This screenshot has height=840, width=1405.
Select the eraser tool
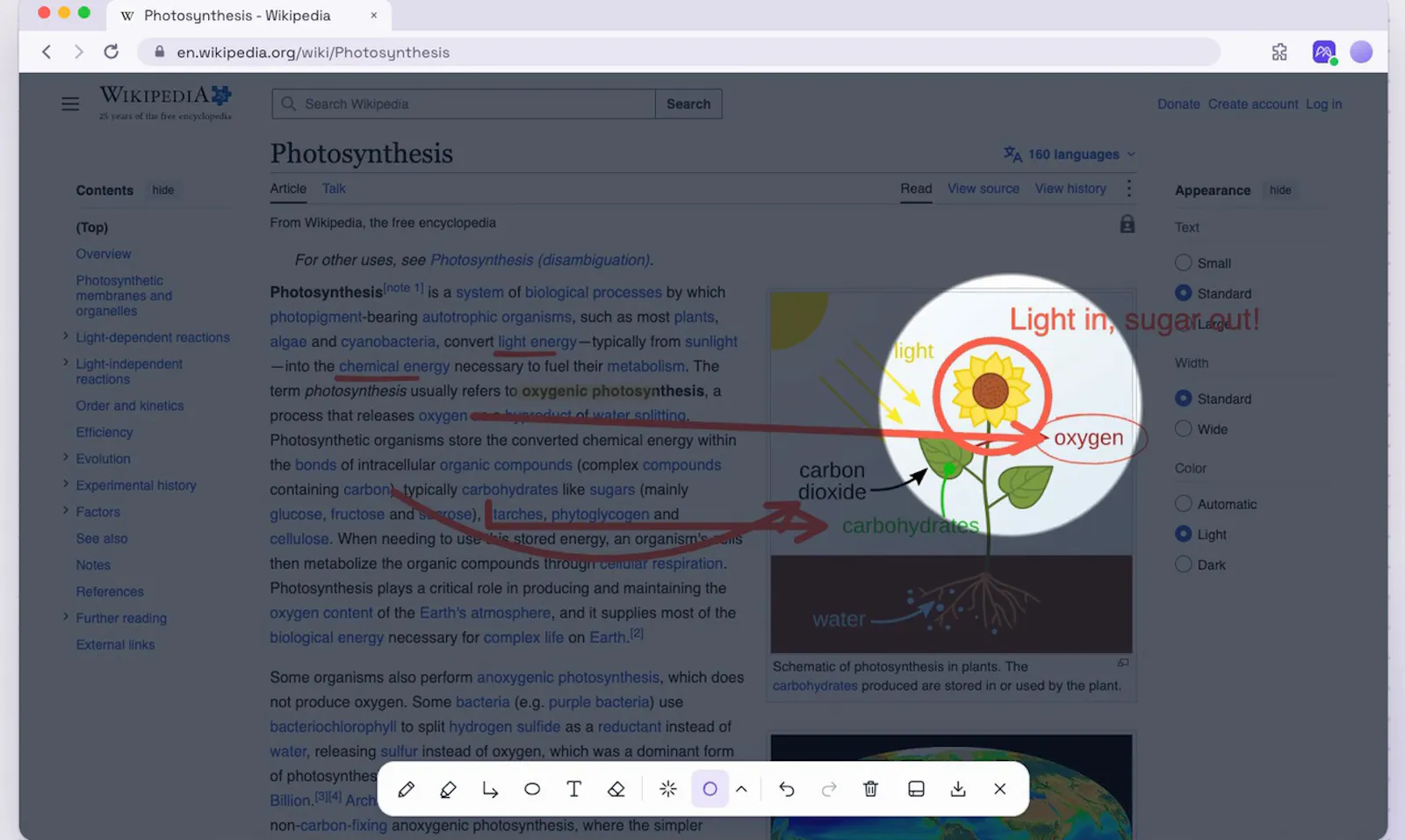coord(616,789)
